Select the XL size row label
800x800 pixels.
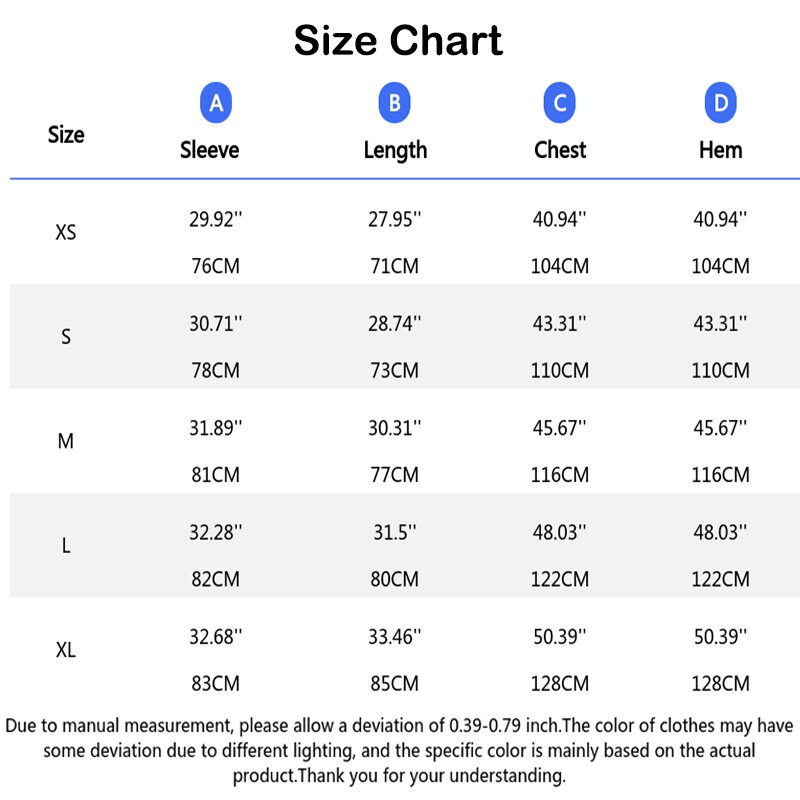(x=66, y=651)
